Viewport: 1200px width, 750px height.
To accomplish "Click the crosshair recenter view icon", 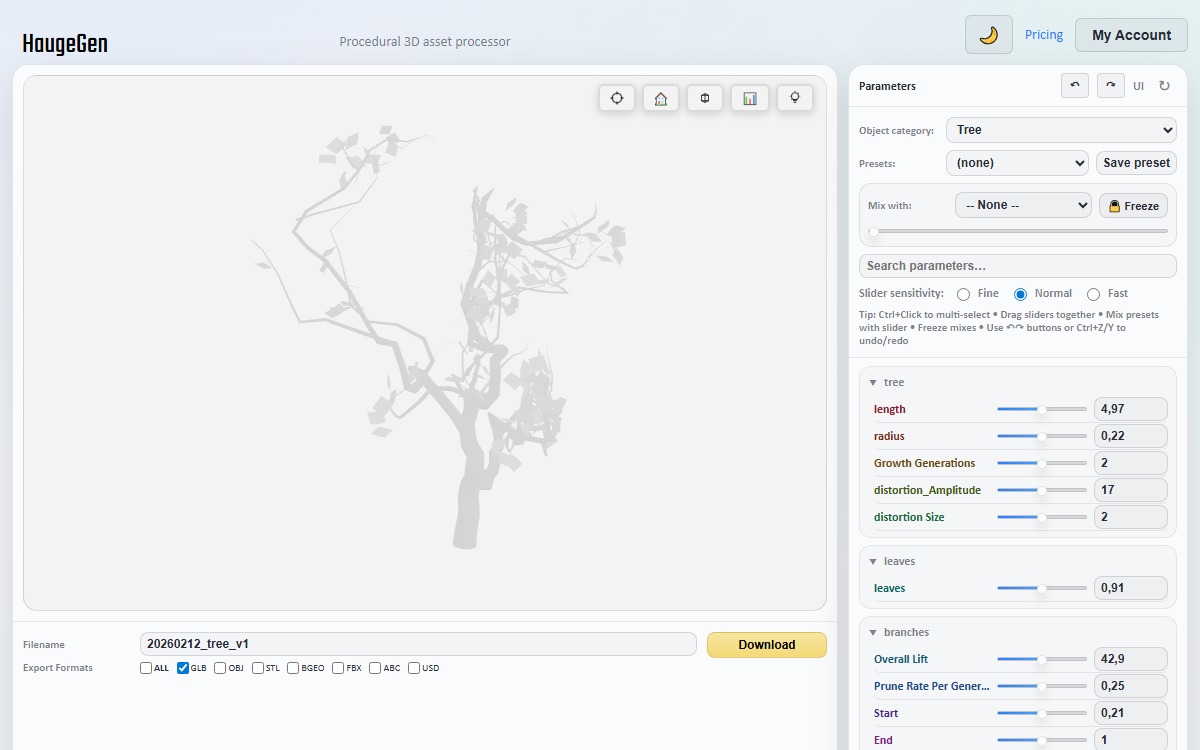I will point(617,98).
